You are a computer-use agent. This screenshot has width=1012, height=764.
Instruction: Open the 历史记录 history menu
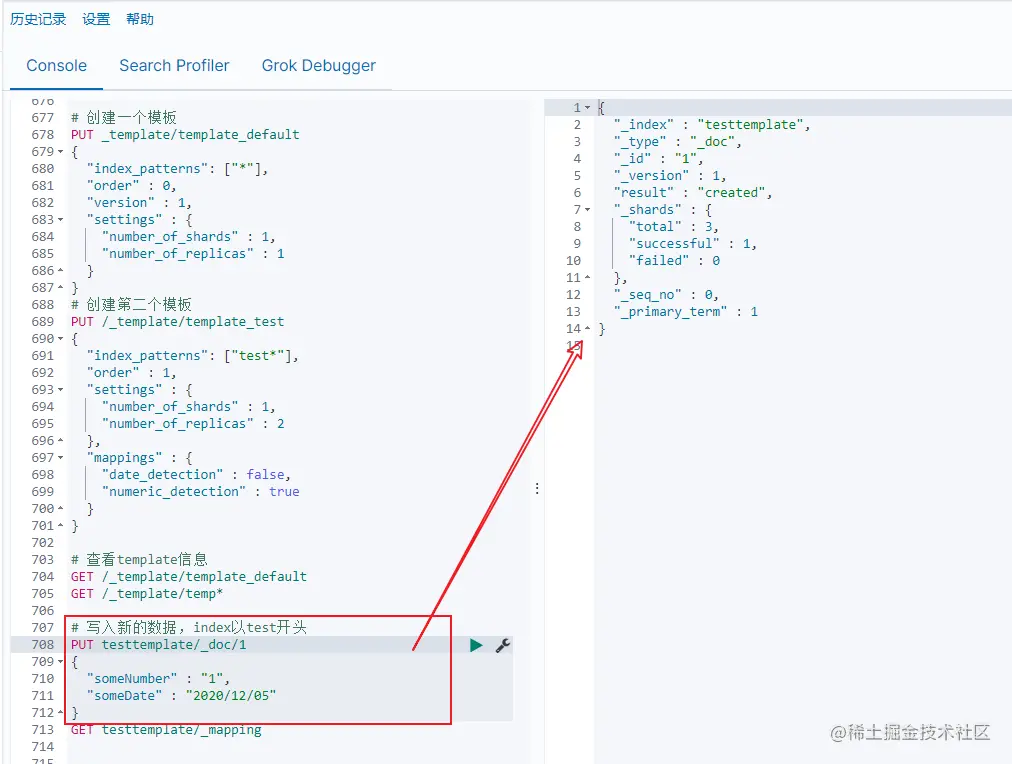click(38, 19)
